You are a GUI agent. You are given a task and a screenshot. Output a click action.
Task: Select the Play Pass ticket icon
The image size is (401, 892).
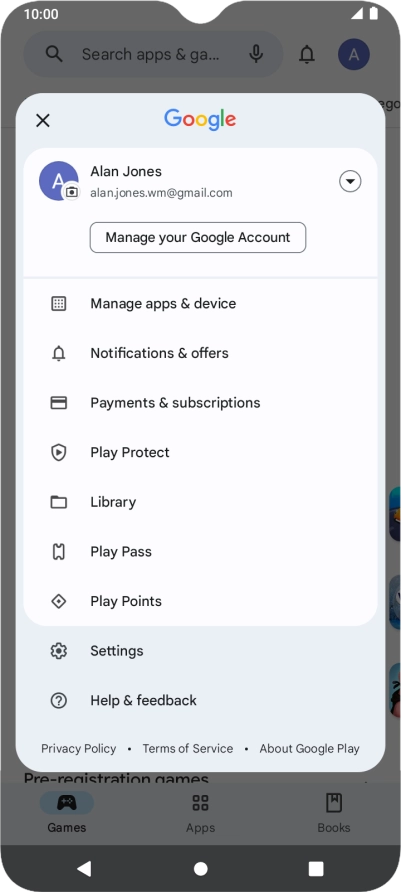[x=59, y=552]
